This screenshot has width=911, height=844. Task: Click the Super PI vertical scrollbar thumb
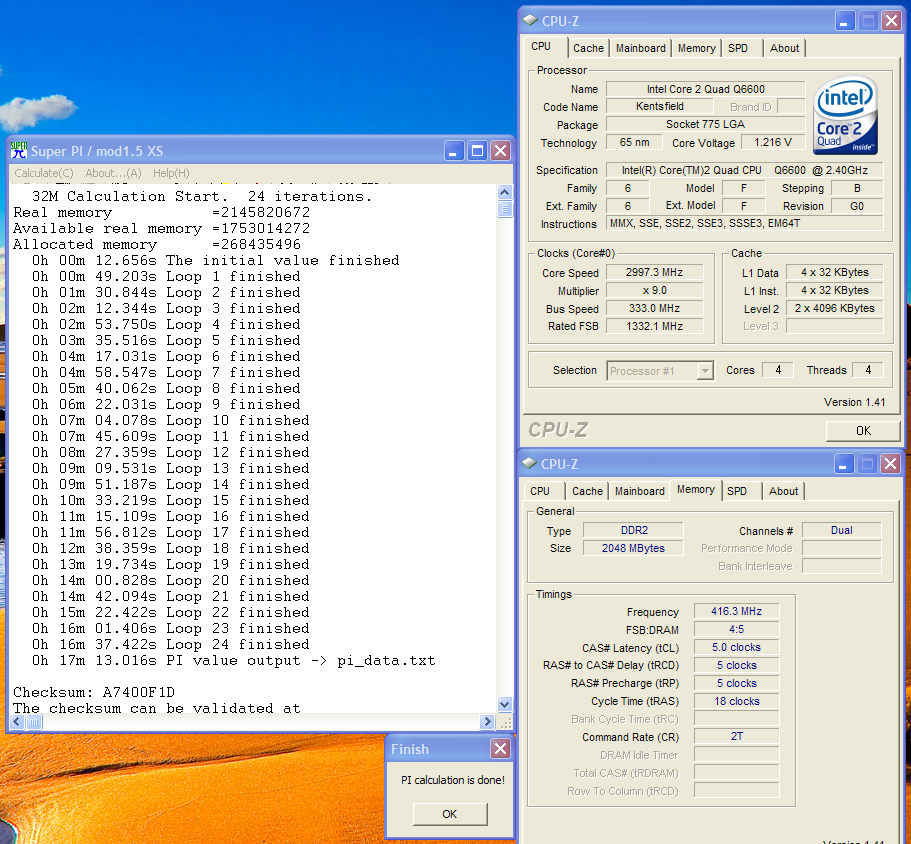point(504,209)
